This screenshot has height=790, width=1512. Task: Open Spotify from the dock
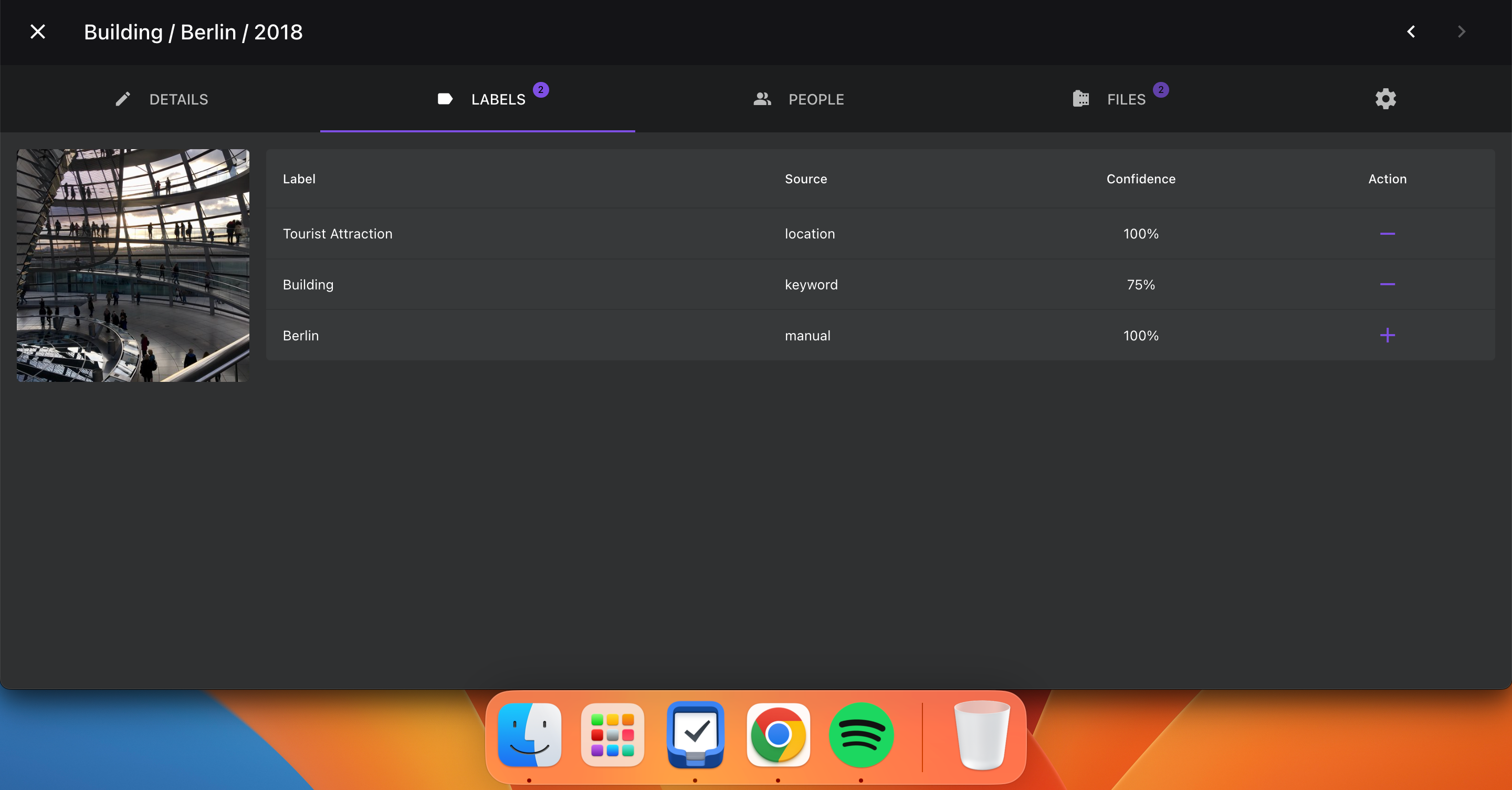(861, 735)
